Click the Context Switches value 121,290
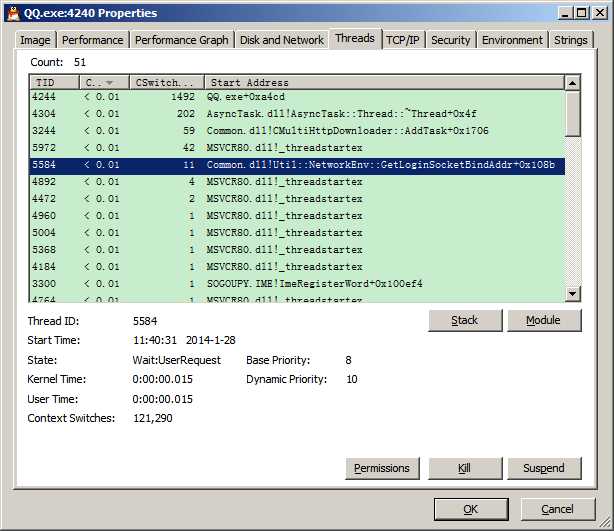The height and width of the screenshot is (531, 614). 153,418
